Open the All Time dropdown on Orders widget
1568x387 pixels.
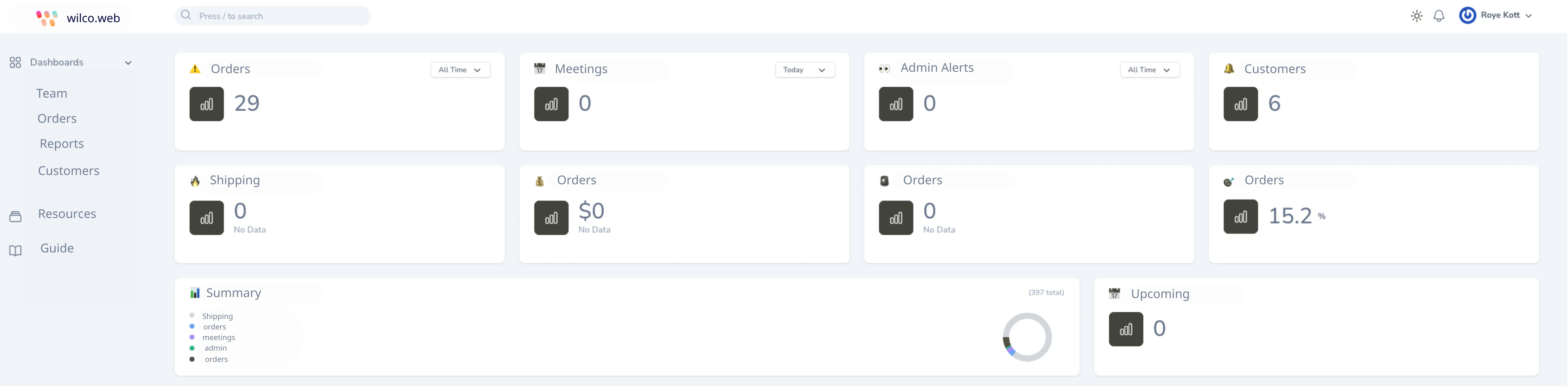click(460, 69)
